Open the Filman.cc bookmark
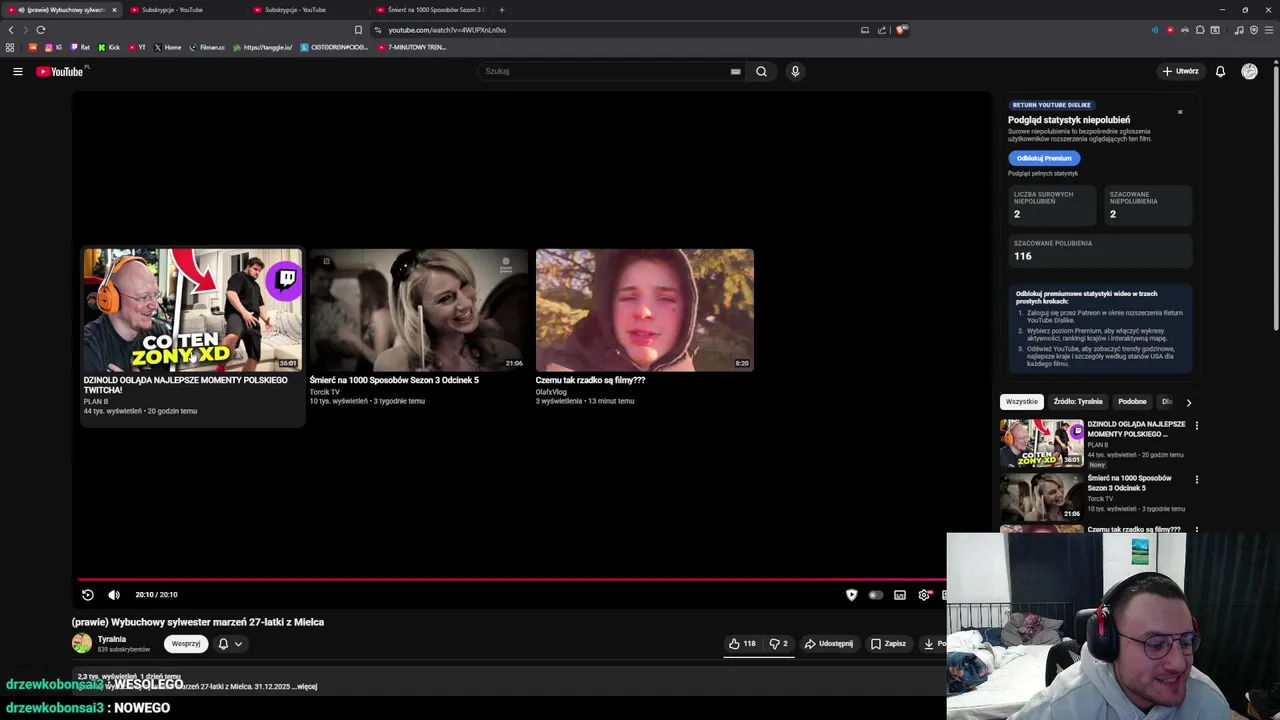 pos(207,47)
